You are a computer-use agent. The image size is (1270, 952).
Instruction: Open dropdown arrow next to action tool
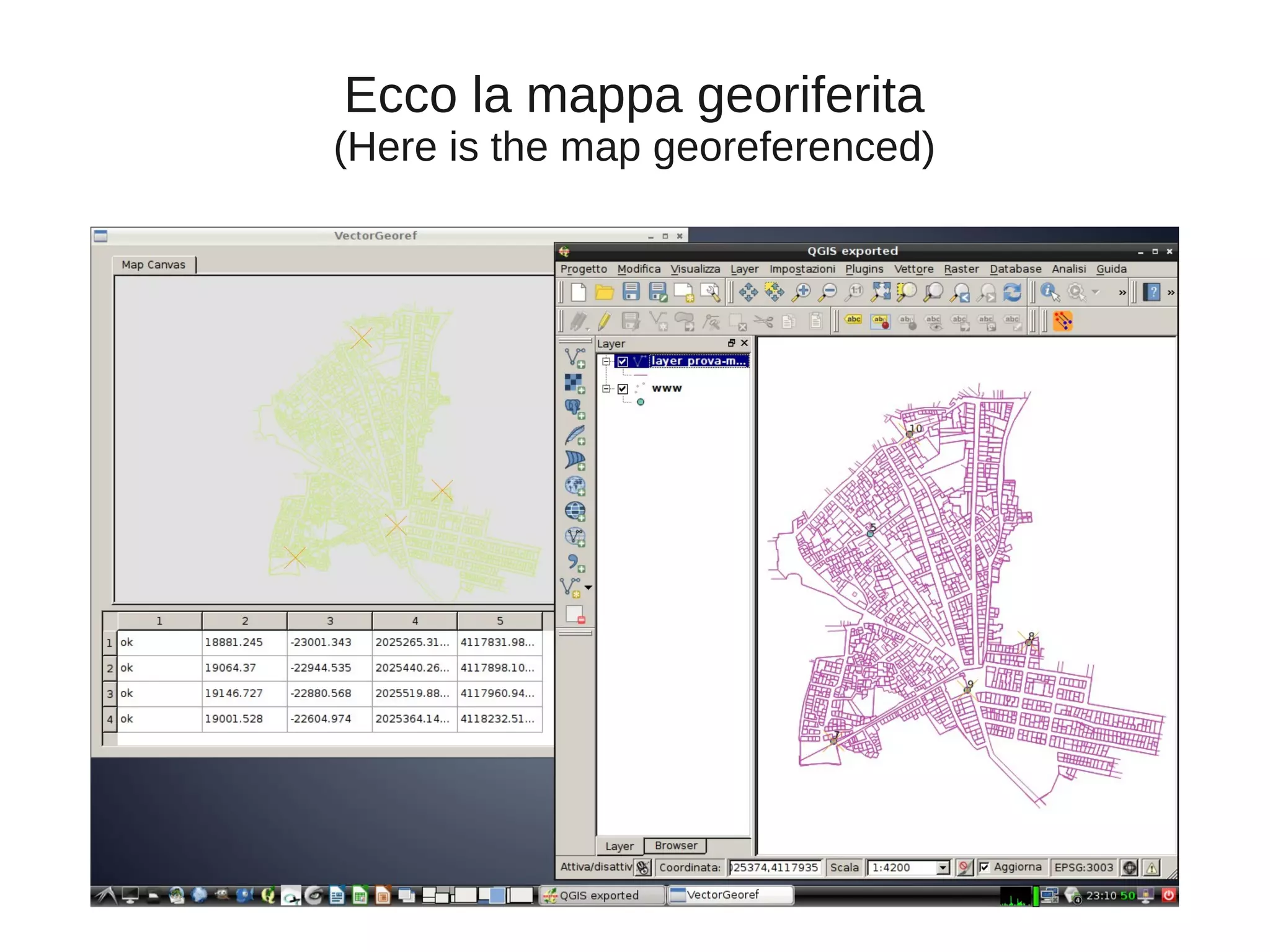click(x=1095, y=292)
